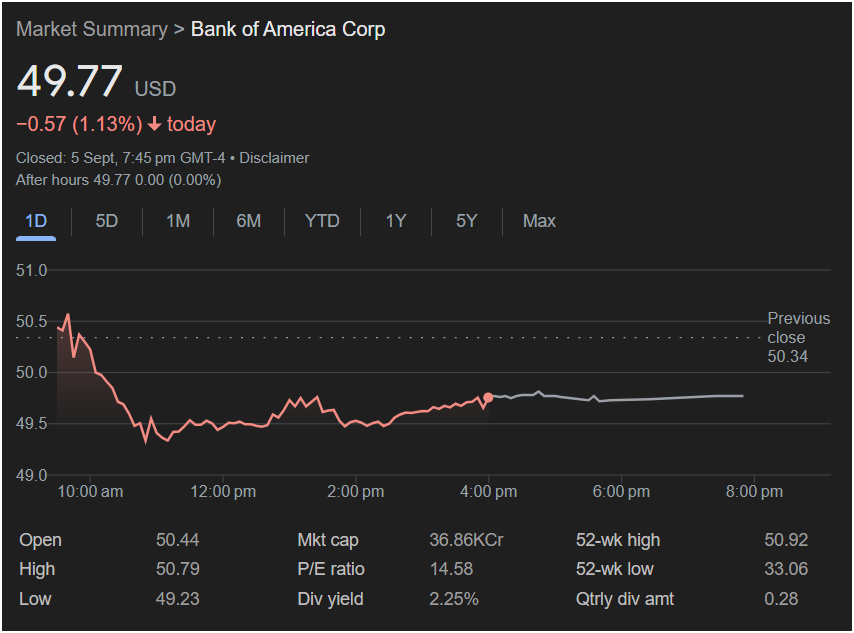
Task: Click the Closed: 5 Sept timestamp text
Action: point(120,158)
